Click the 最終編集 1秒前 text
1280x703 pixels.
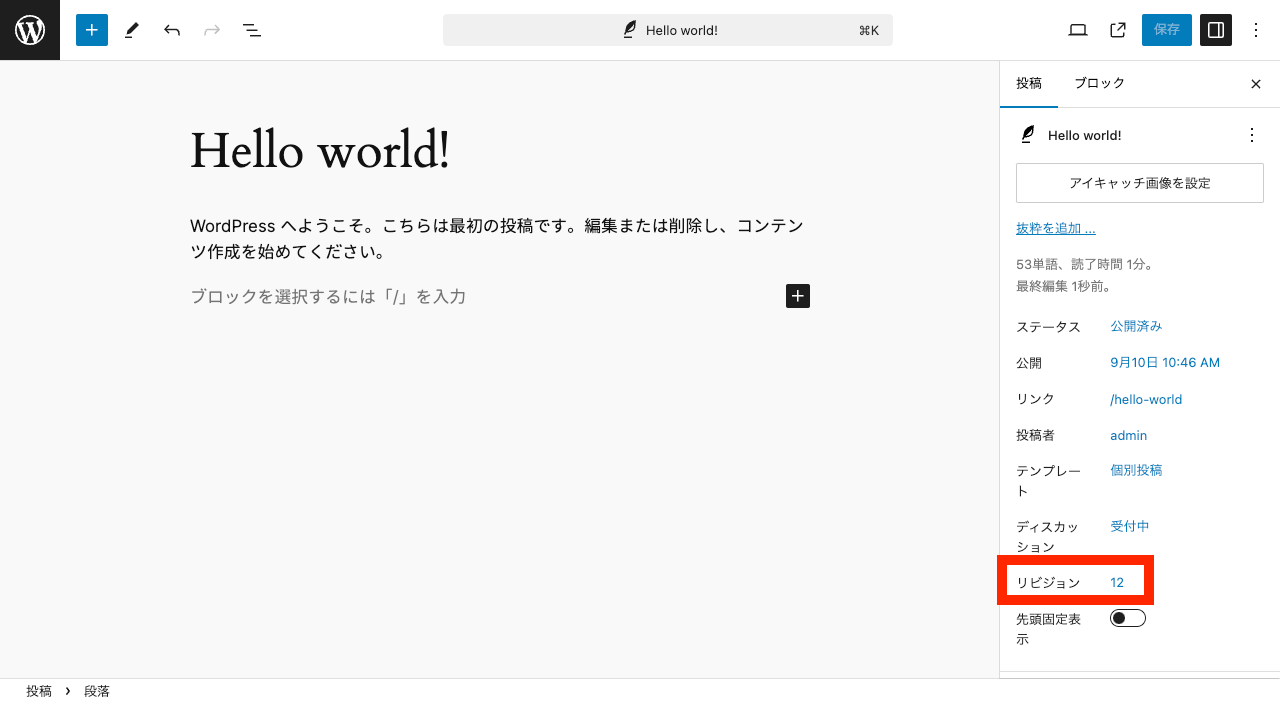[1064, 286]
